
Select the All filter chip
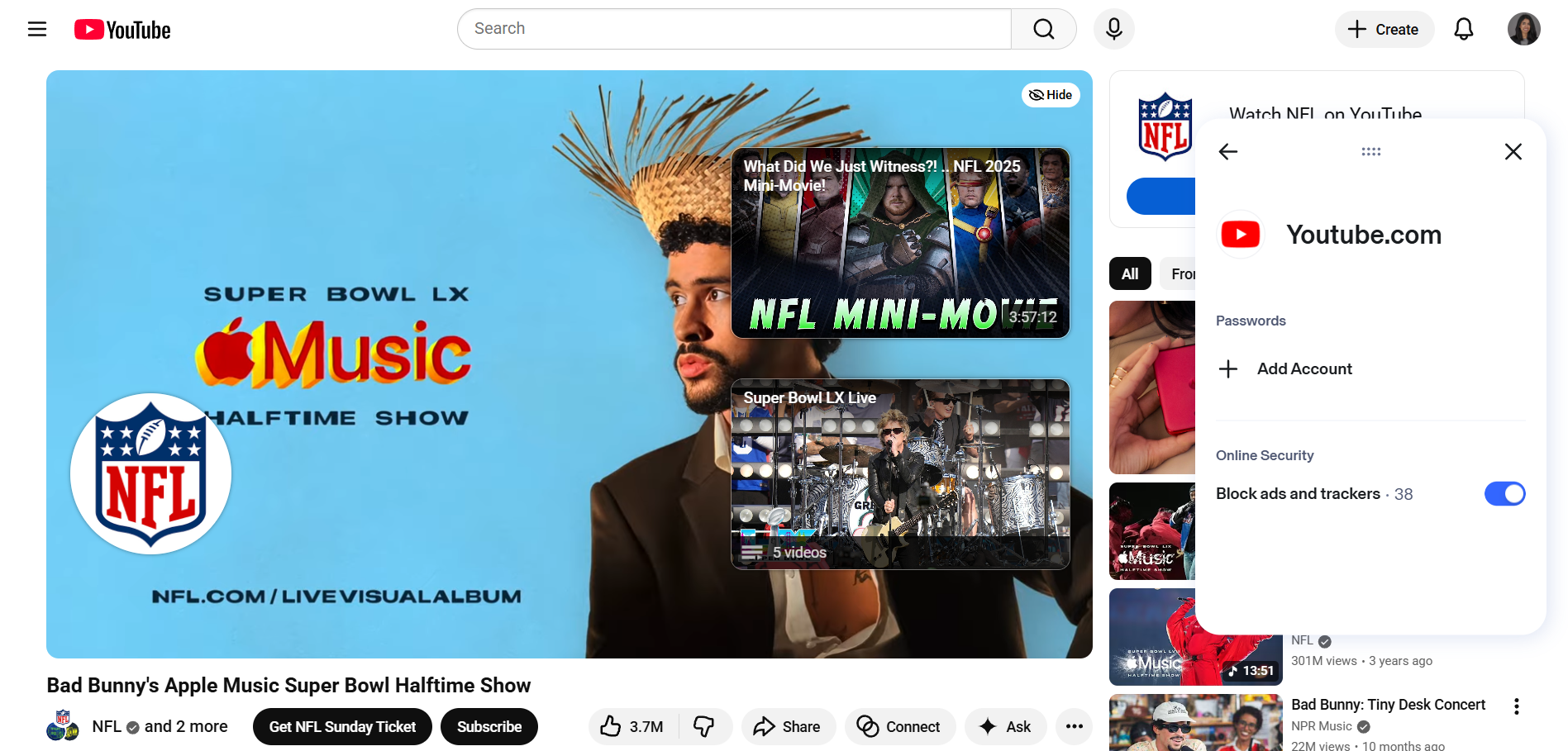point(1129,273)
